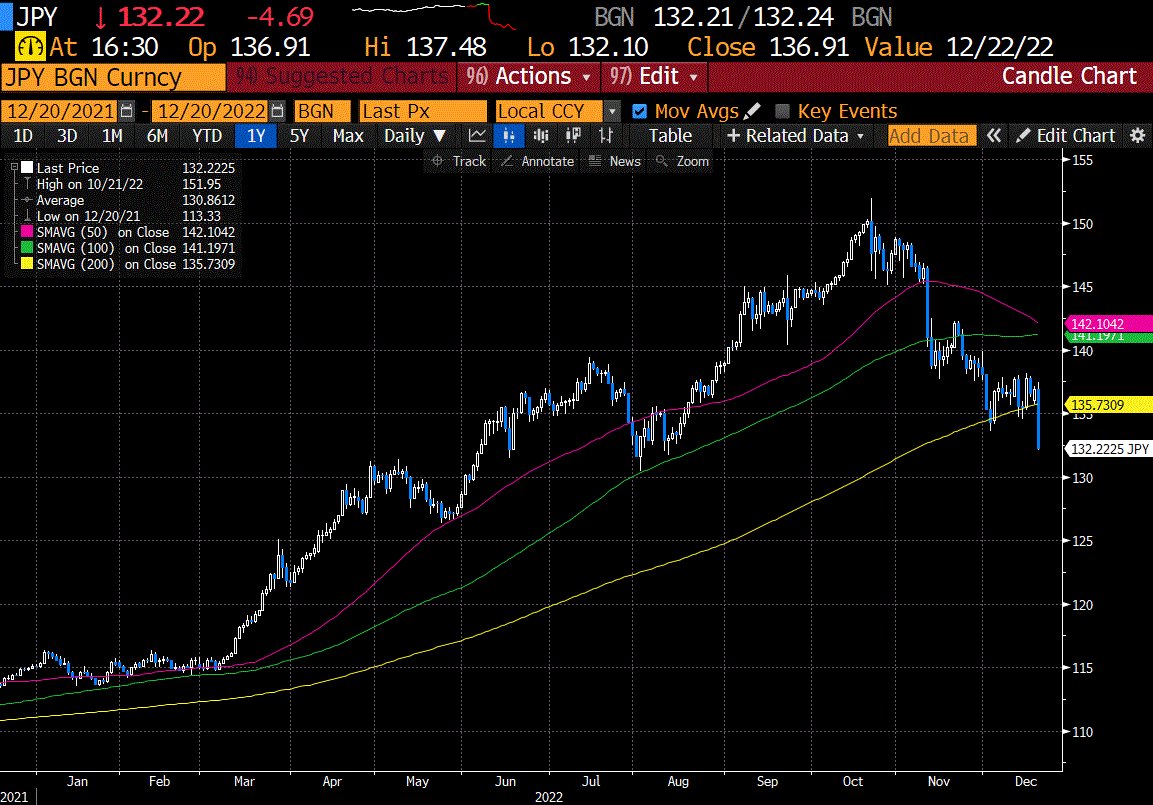Image resolution: width=1153 pixels, height=805 pixels.
Task: Click the pencil icon beside Mov Avgs
Action: (752, 111)
